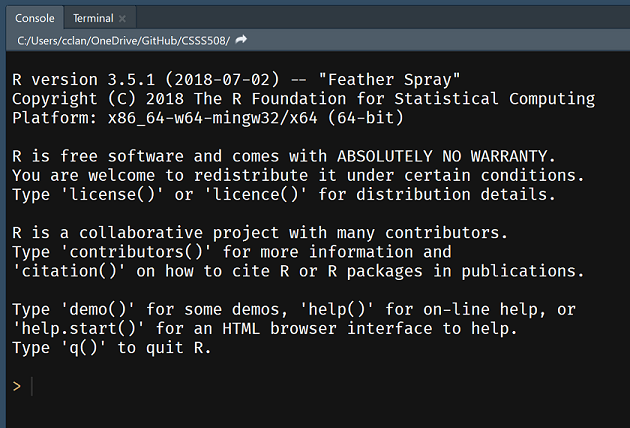Click the 'Platform: x86_64-w64-mingw32/x64' line
This screenshot has height=428, width=630.
pos(208,118)
